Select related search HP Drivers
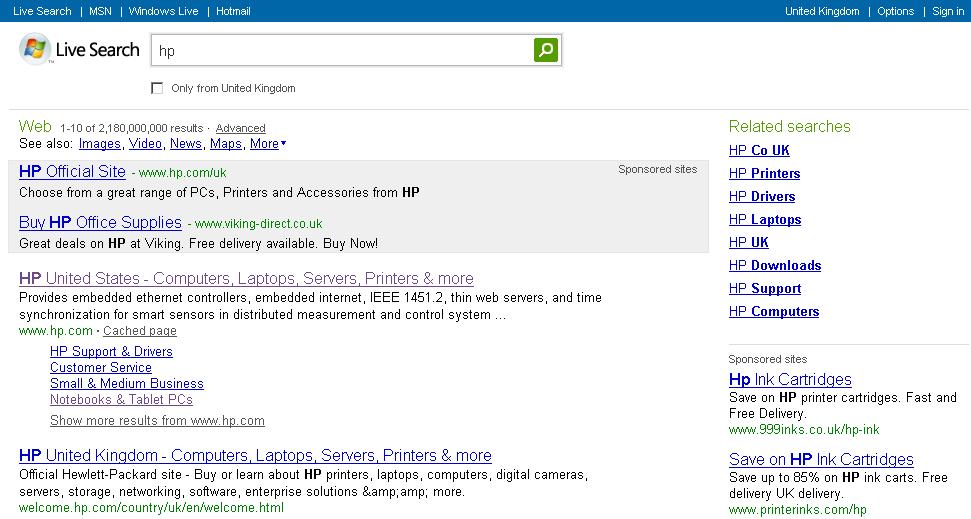The width and height of the screenshot is (971, 519). [x=762, y=196]
